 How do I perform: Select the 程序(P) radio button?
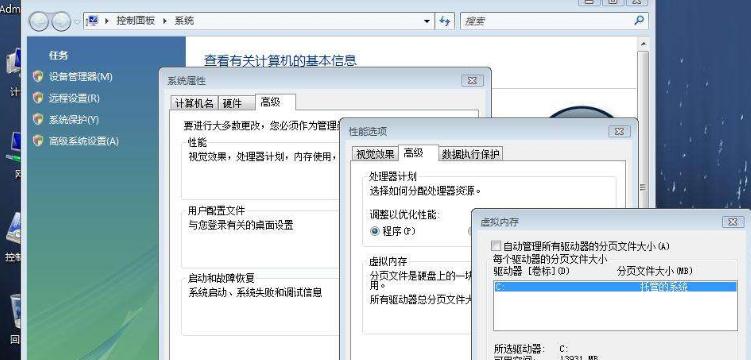click(x=375, y=231)
